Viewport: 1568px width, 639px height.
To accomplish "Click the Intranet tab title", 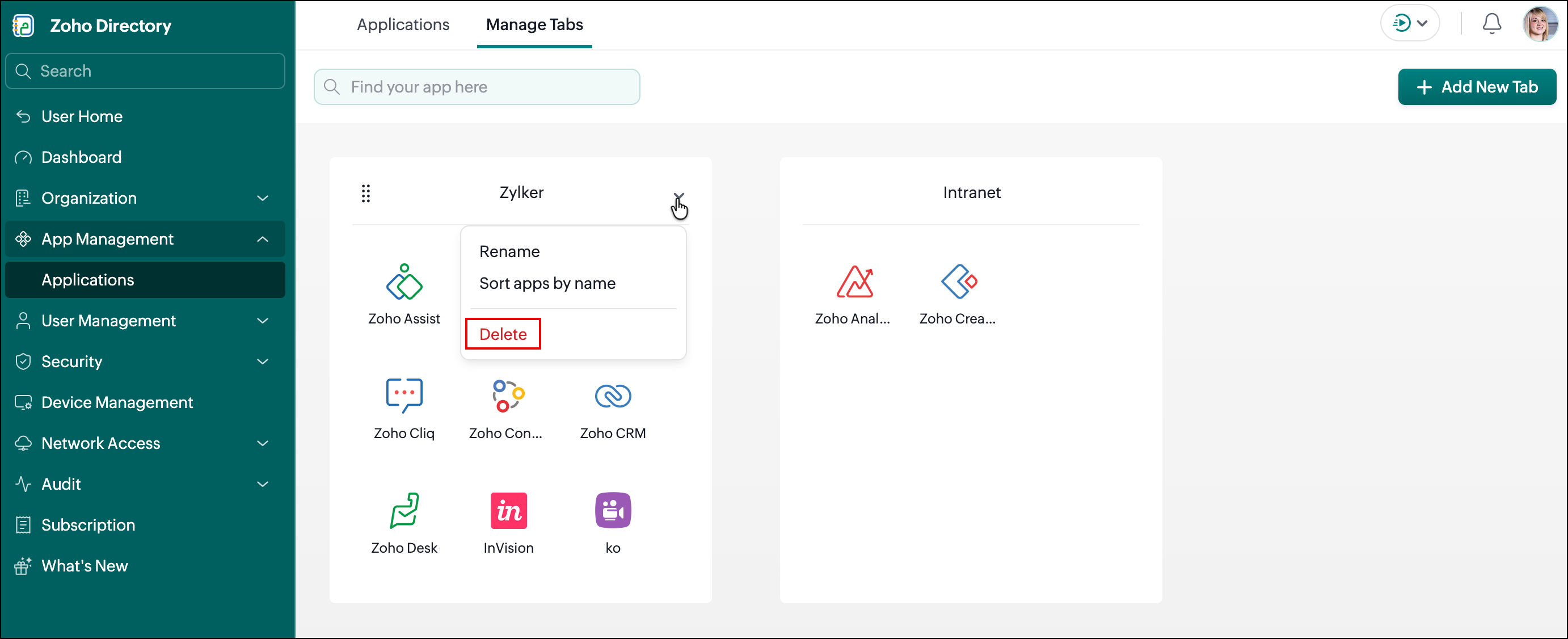I will point(971,192).
